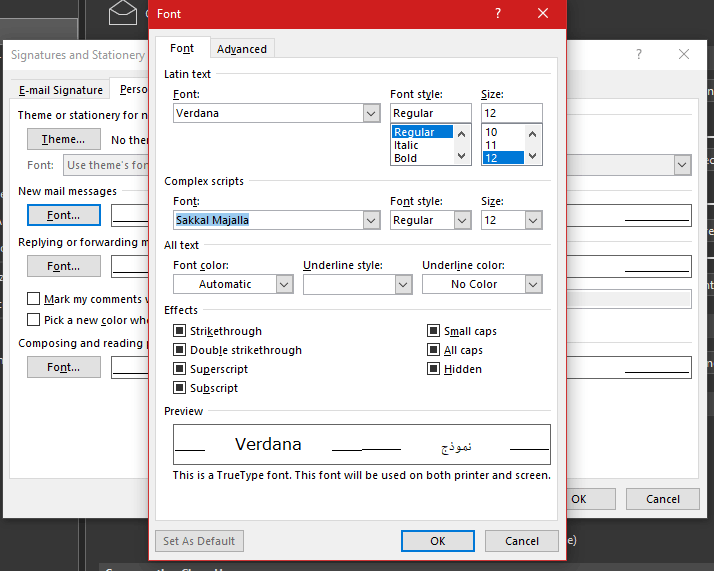Open Complex scripts Font style dropdown
The width and height of the screenshot is (714, 571).
462,220
